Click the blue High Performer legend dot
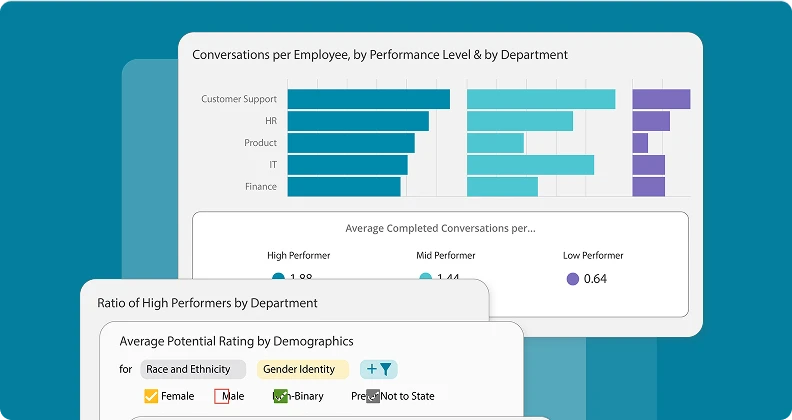 [x=278, y=277]
